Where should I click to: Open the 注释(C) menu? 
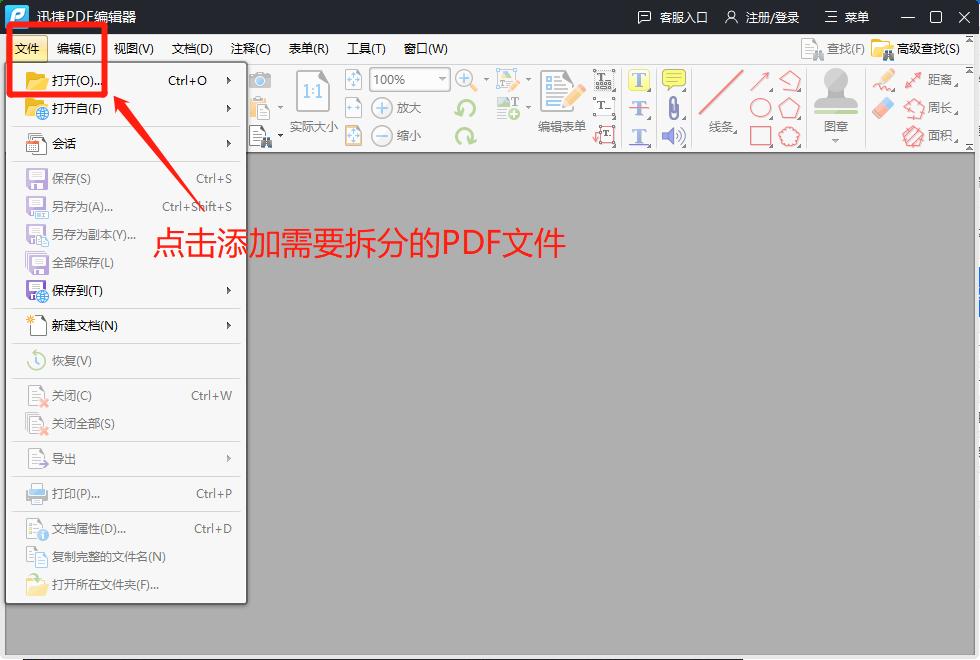(x=251, y=48)
